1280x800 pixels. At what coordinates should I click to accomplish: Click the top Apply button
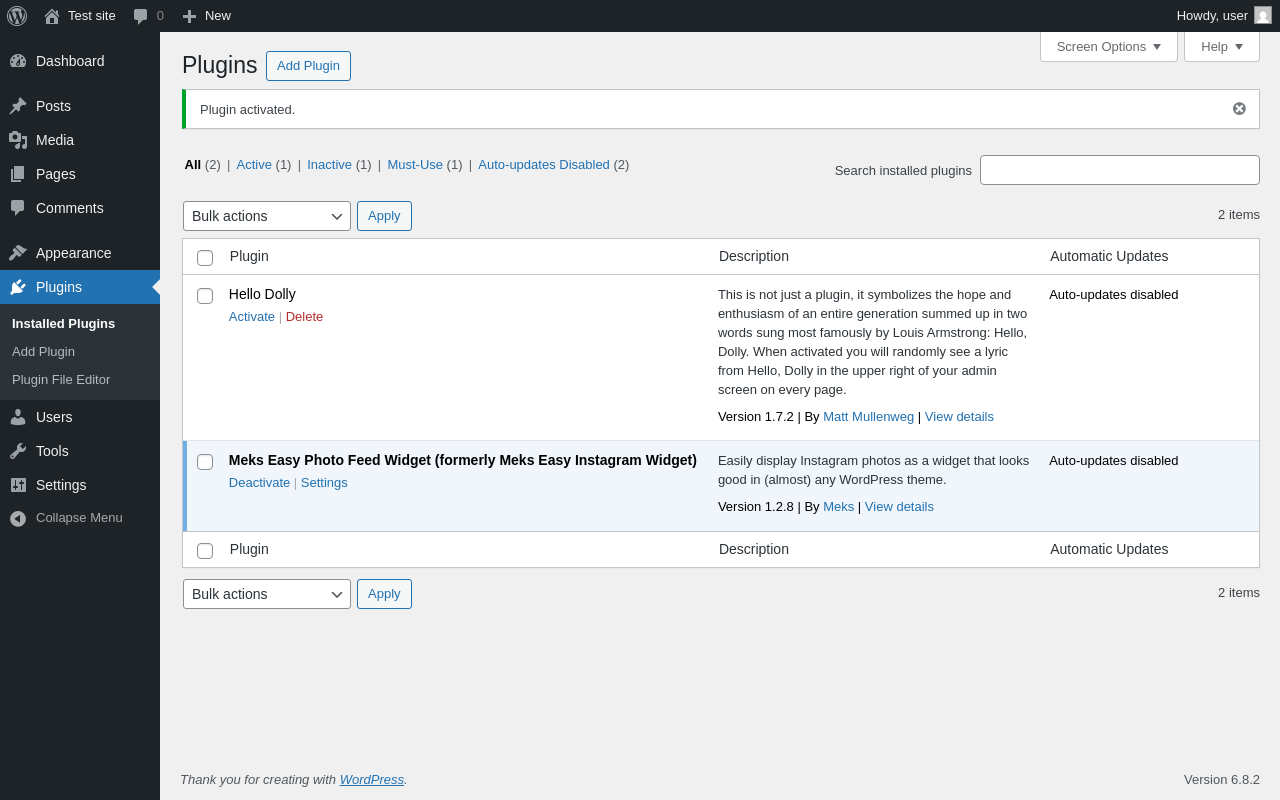coord(384,216)
